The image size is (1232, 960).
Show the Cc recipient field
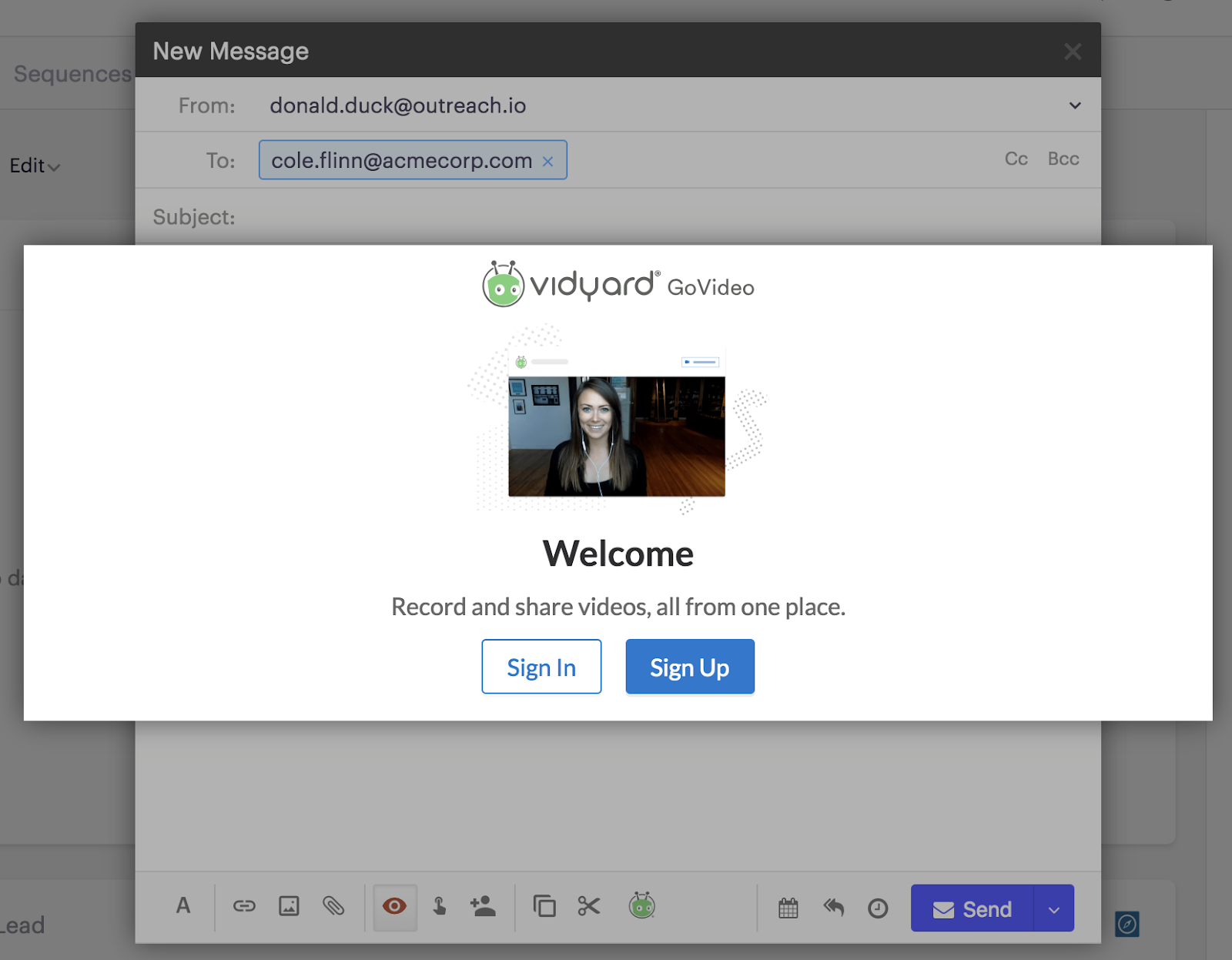click(x=1016, y=159)
